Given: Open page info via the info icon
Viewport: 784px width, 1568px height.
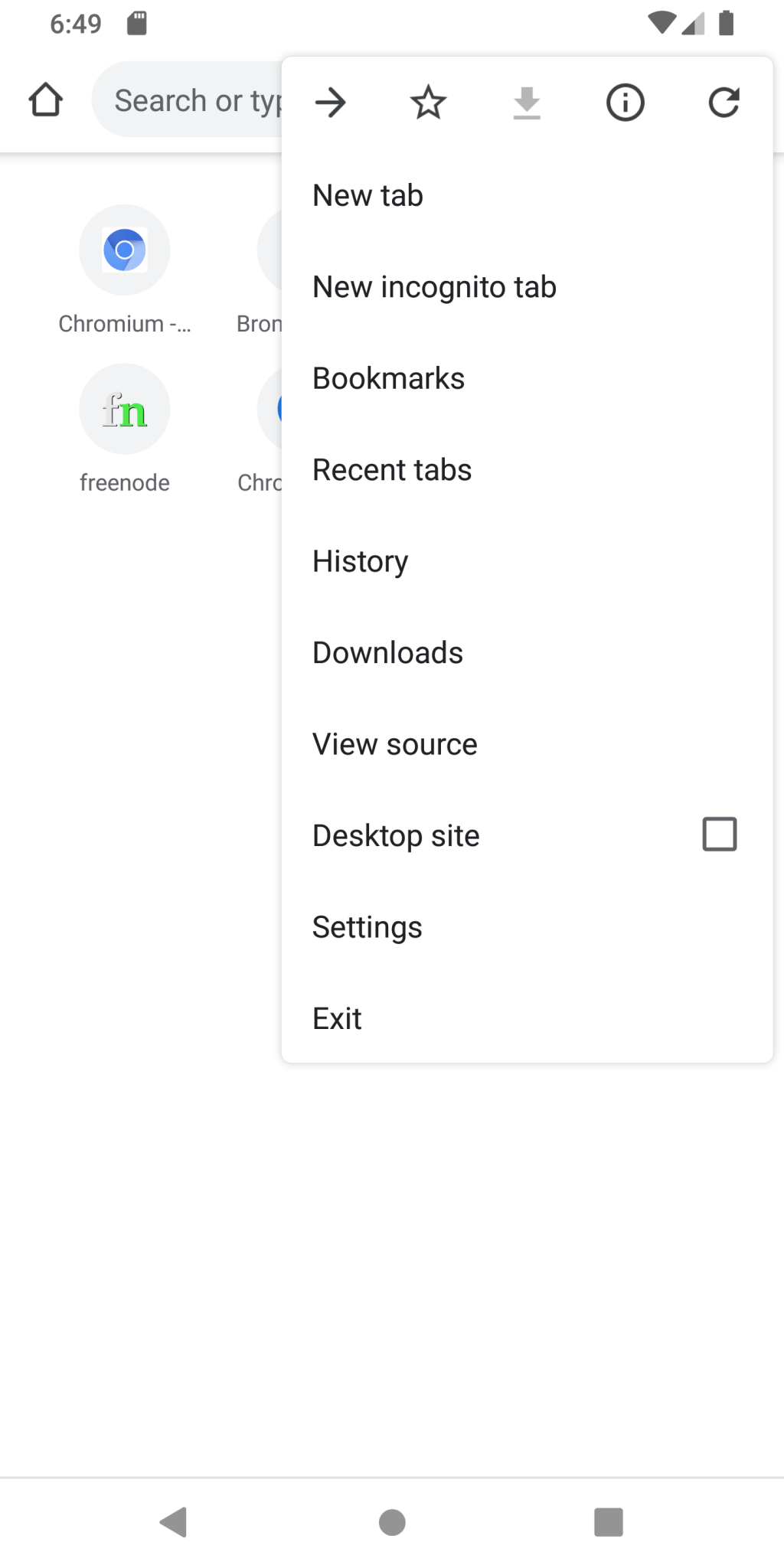Looking at the screenshot, I should coord(624,101).
